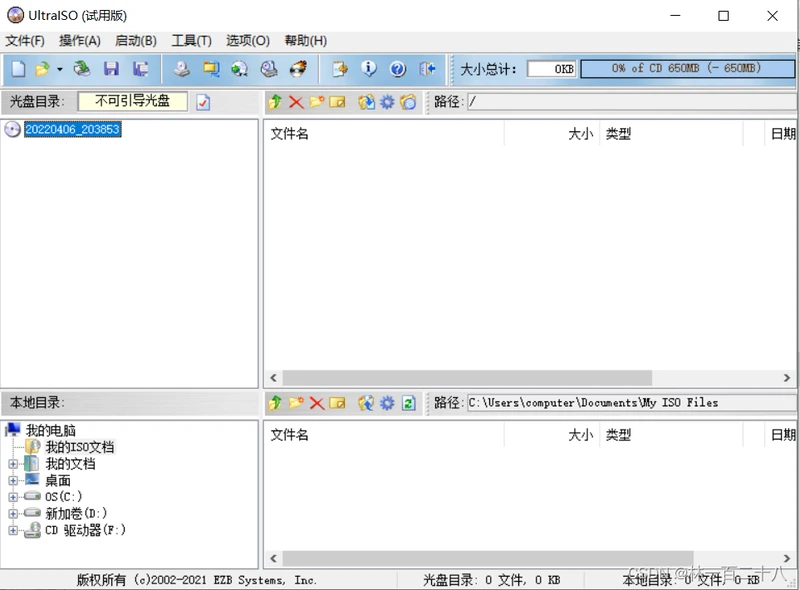Select the 20220406_203853 disc tree item
The image size is (800, 590).
72,130
